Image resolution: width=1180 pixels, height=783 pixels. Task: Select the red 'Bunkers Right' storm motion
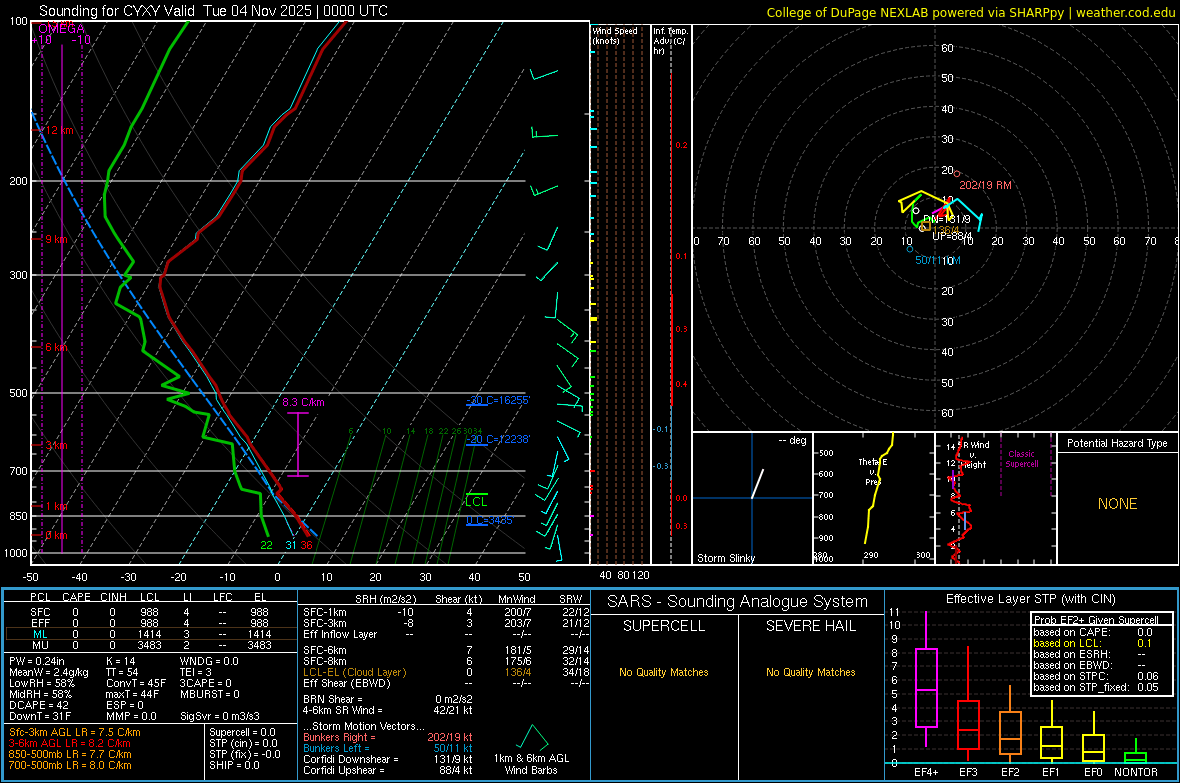click(x=388, y=737)
